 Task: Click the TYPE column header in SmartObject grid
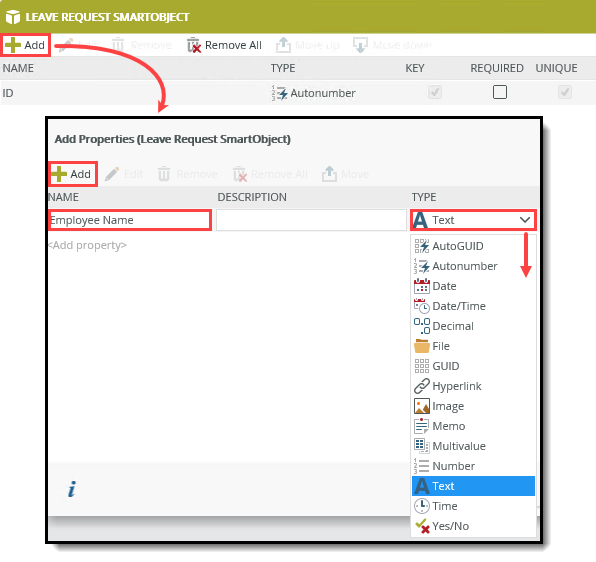coord(283,68)
